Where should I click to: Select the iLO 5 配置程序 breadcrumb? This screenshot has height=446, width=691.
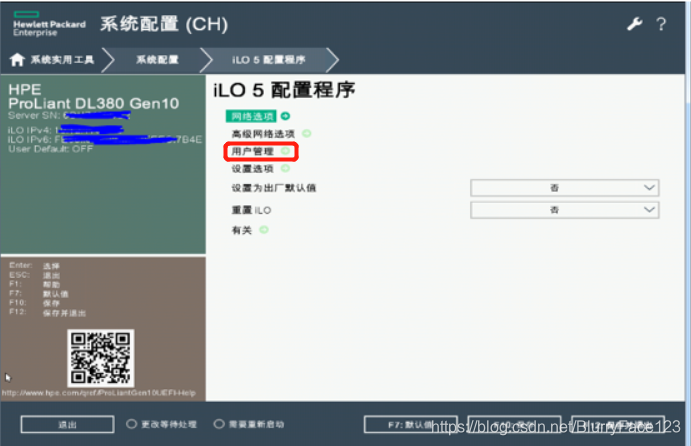tap(269, 59)
